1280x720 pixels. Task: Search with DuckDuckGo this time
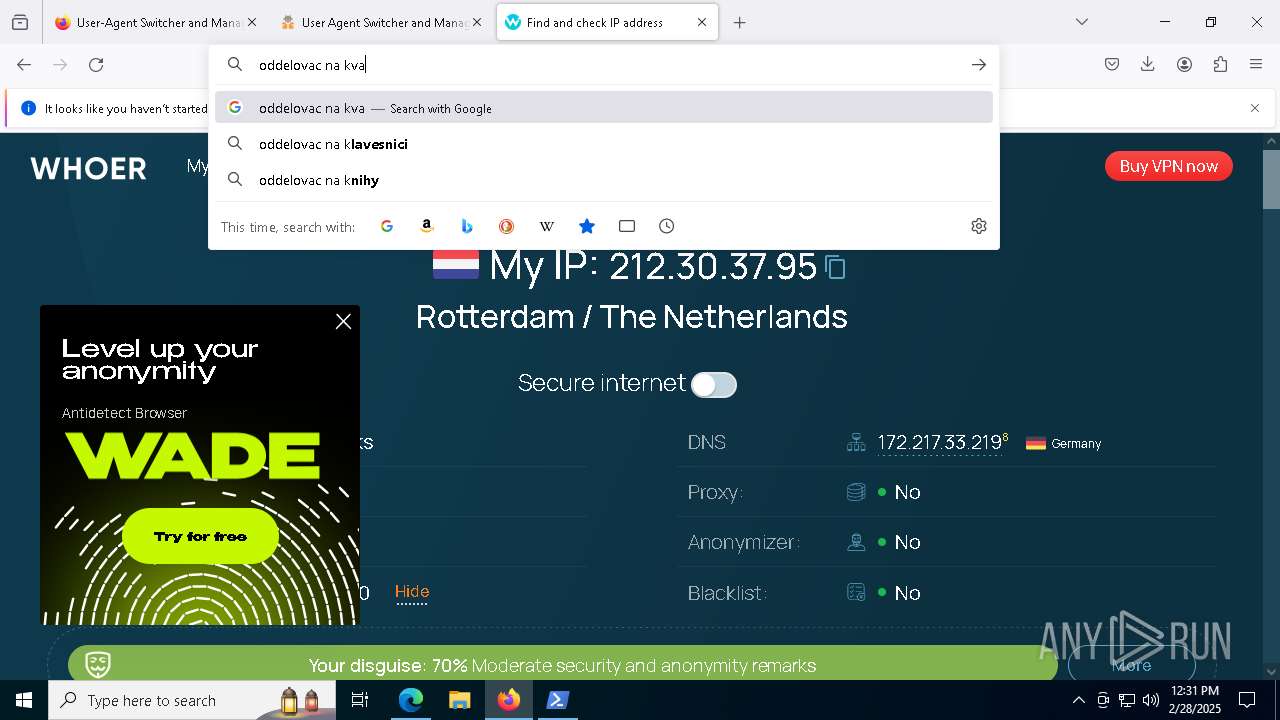pos(507,226)
